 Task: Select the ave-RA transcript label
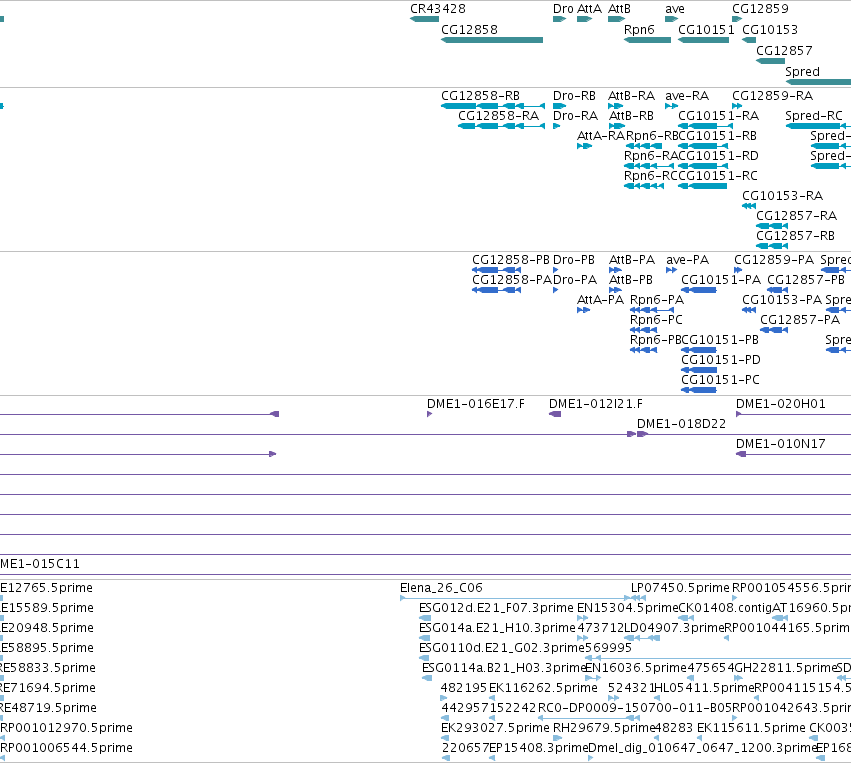[x=687, y=96]
